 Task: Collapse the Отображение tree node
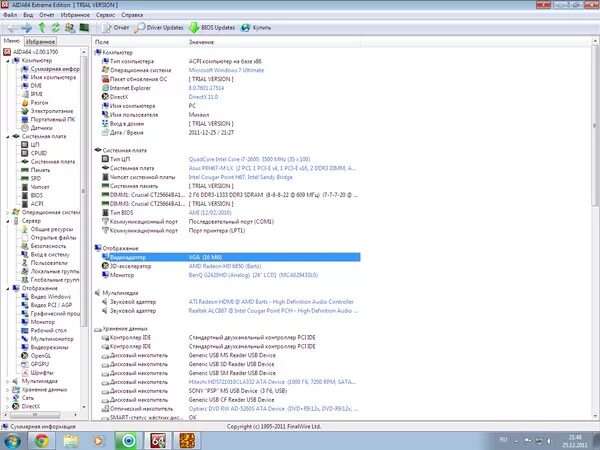[8, 288]
